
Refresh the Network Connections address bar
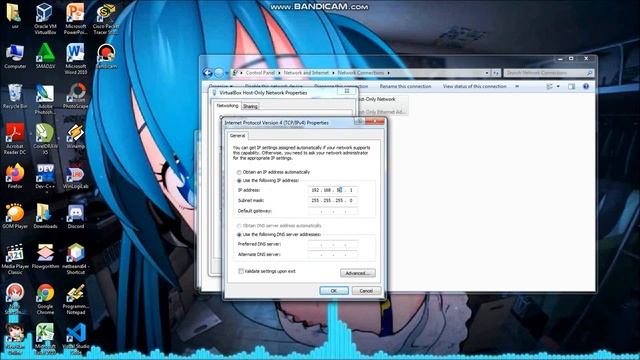[x=496, y=73]
